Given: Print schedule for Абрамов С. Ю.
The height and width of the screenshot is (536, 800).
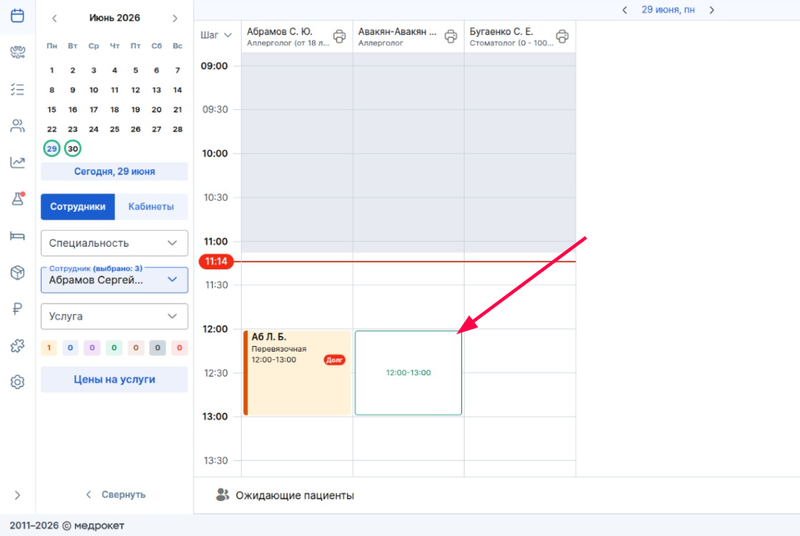Looking at the screenshot, I should [339, 36].
